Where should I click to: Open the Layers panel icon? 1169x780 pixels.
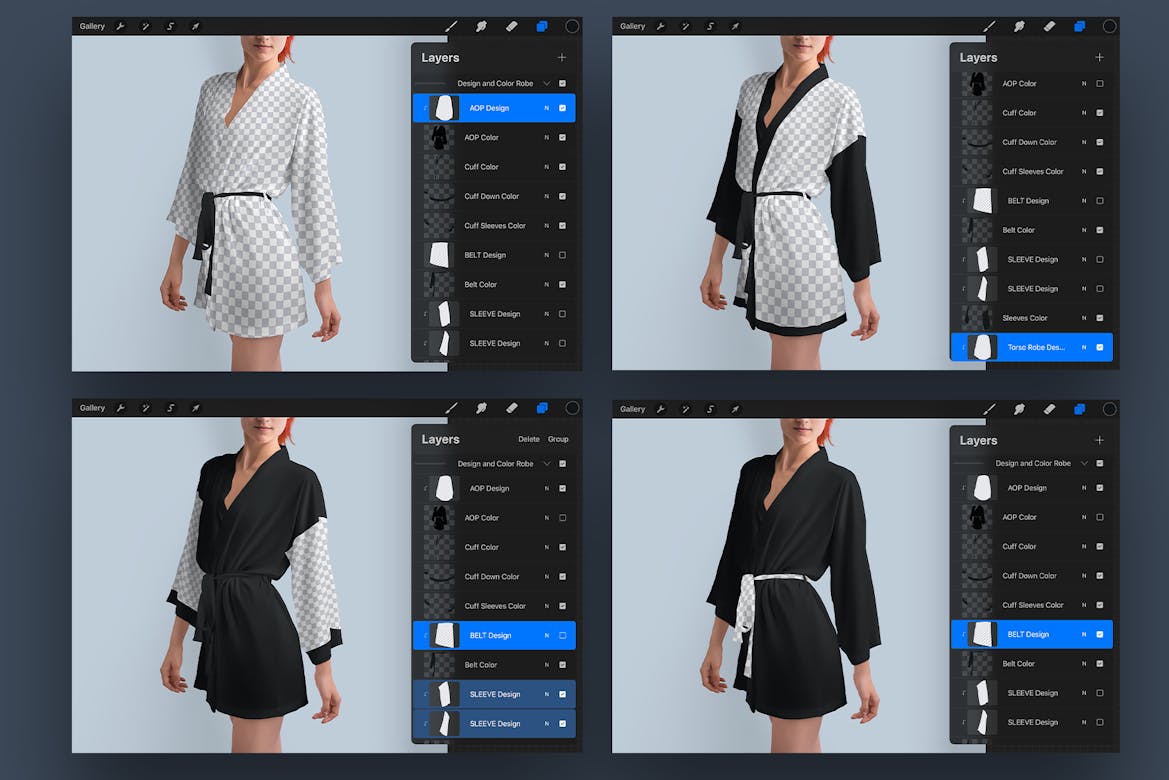pos(542,26)
